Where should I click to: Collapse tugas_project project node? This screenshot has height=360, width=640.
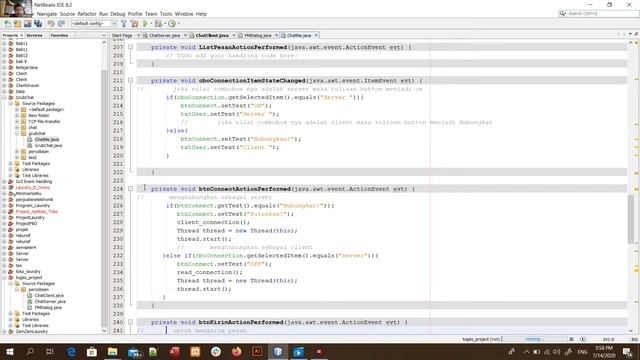tap(4, 278)
